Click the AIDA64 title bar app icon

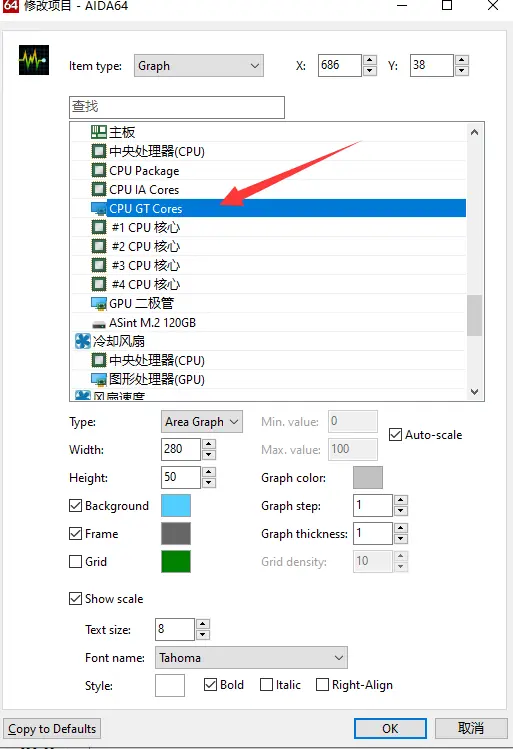(11, 6)
